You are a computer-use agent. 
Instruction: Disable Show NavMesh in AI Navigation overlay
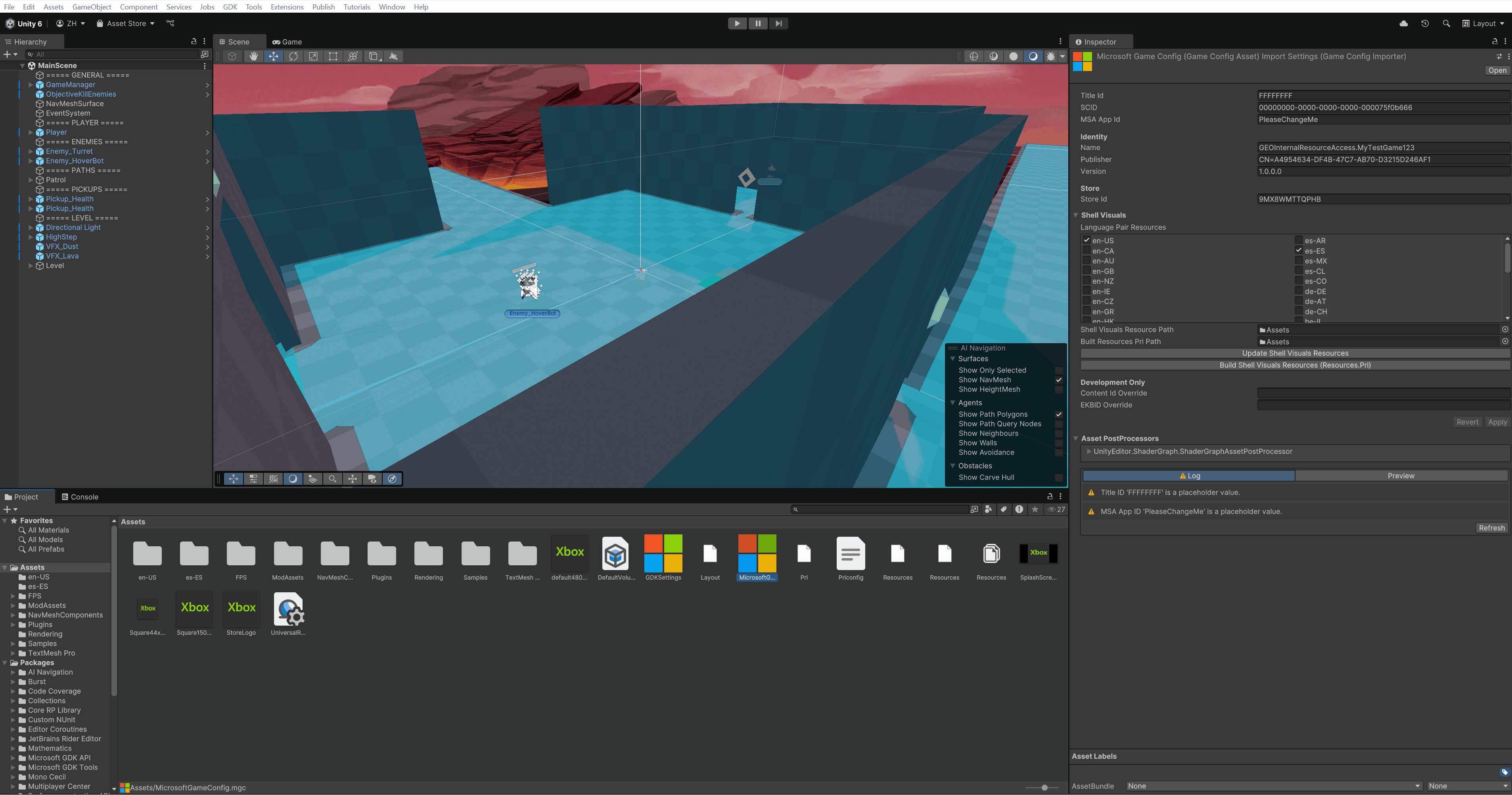1060,379
